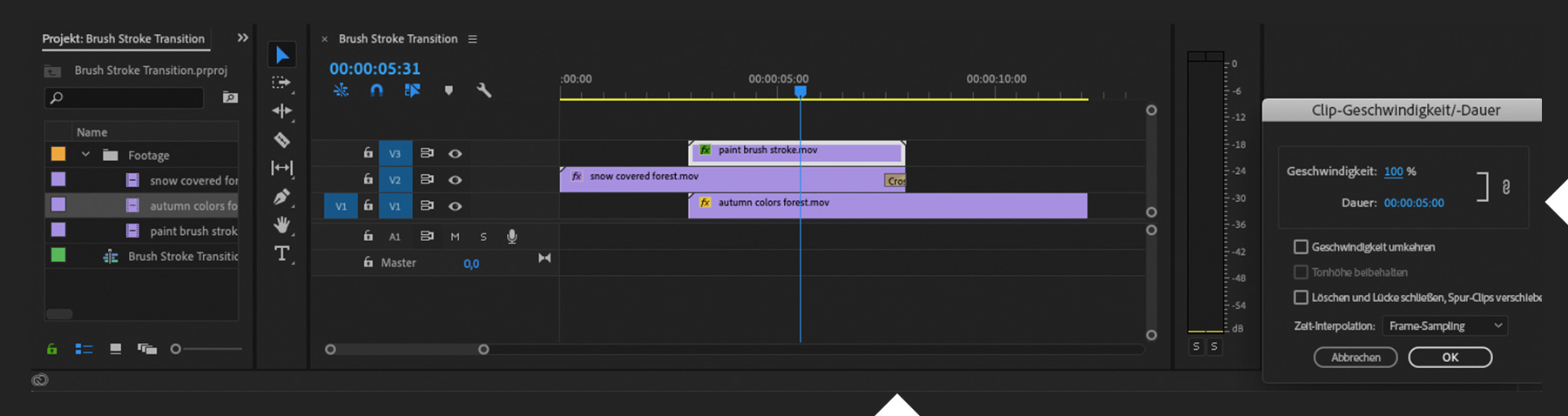Select the Pen tool
Viewport: 1568px width, 416px height.
click(x=281, y=197)
